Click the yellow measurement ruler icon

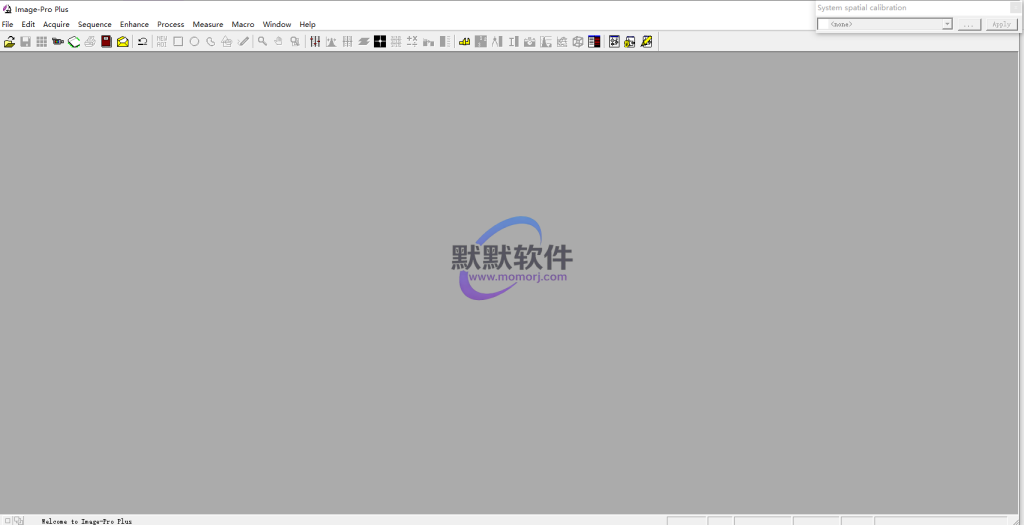coord(464,42)
